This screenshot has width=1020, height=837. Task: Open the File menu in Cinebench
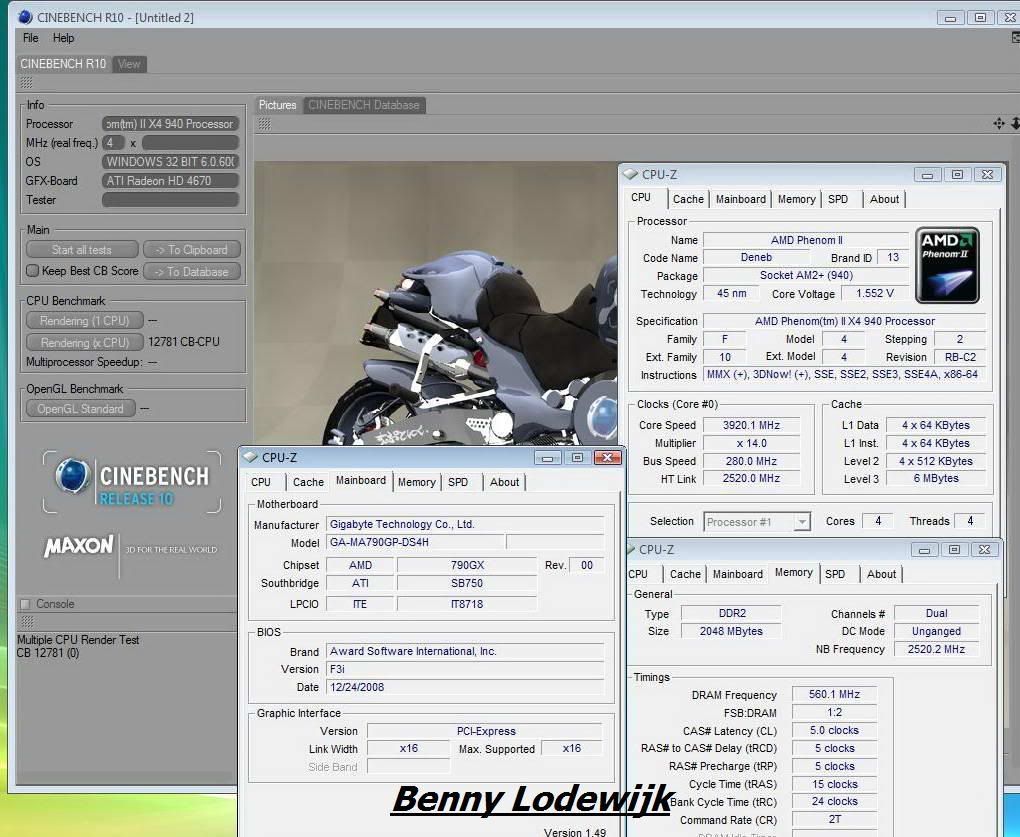31,38
